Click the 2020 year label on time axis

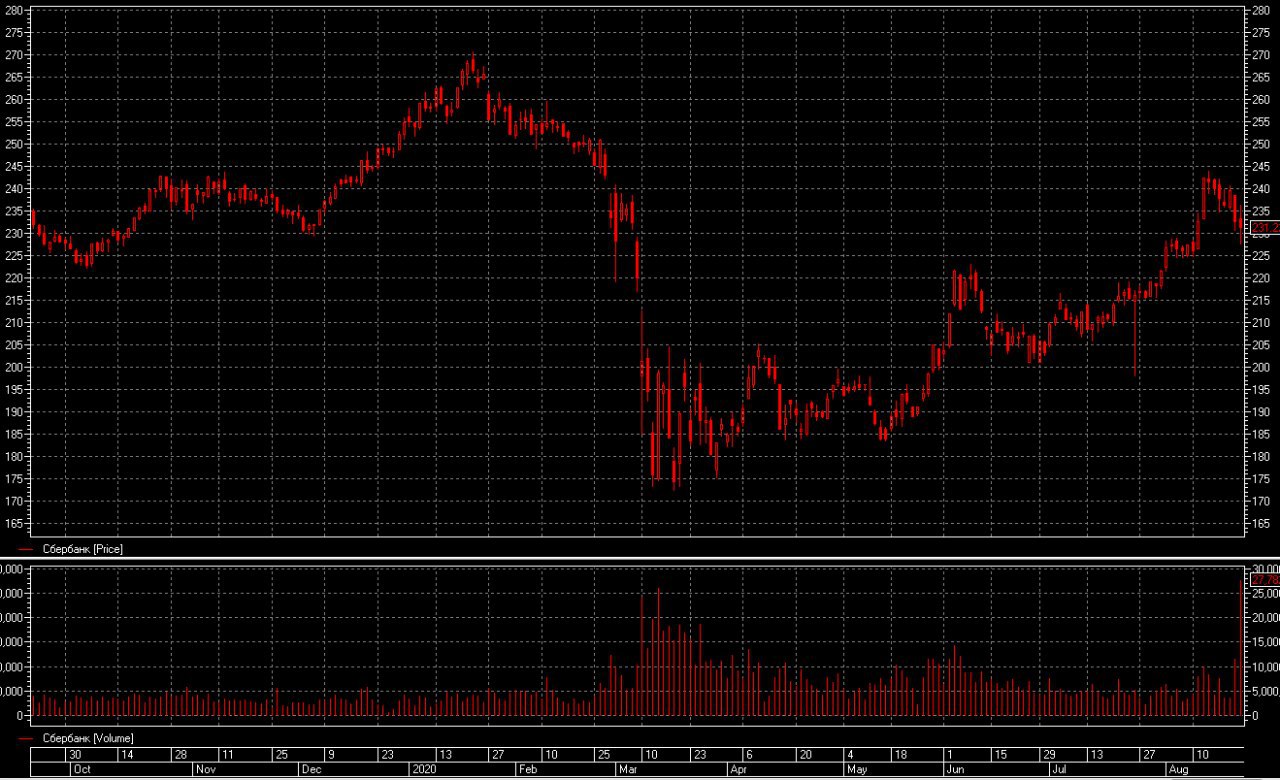425,770
